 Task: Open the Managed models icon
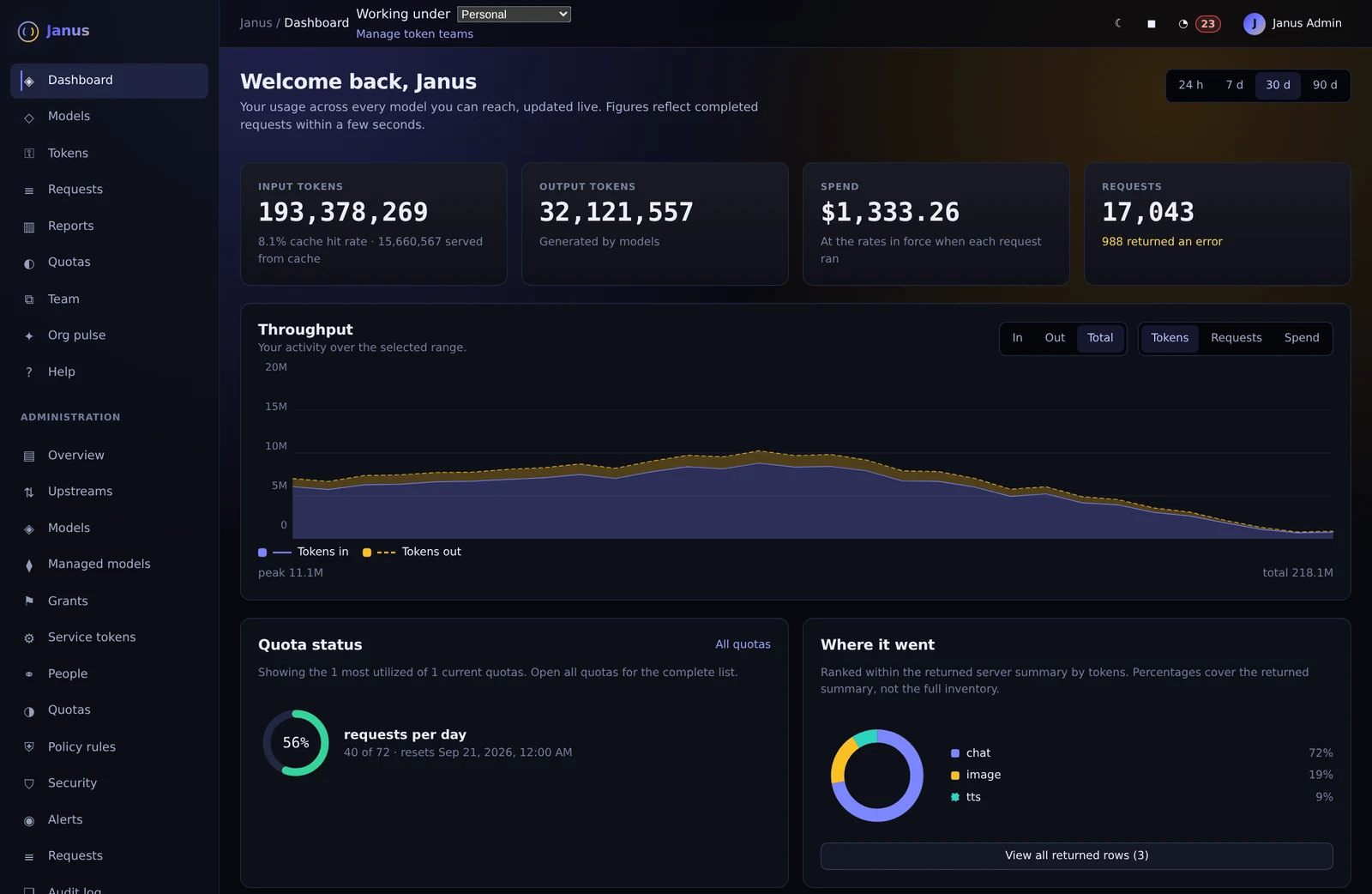[29, 565]
